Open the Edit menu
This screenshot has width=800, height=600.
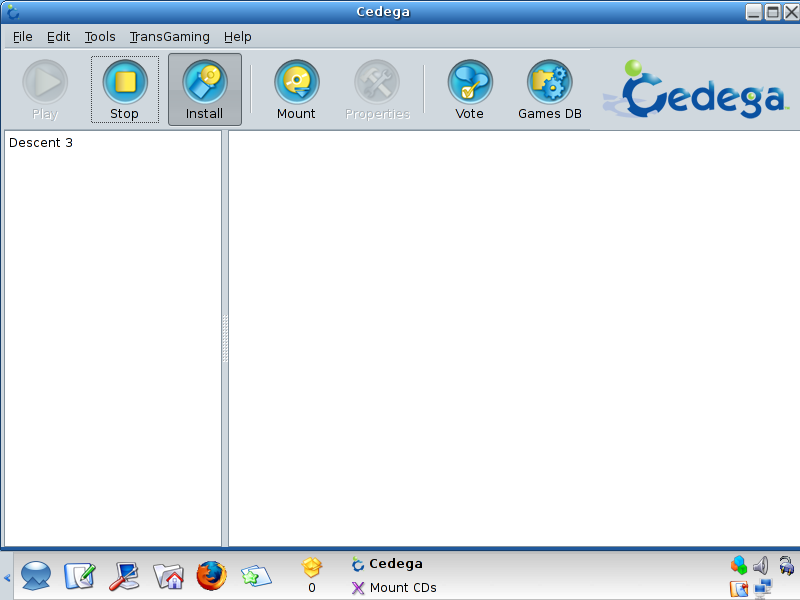(59, 37)
